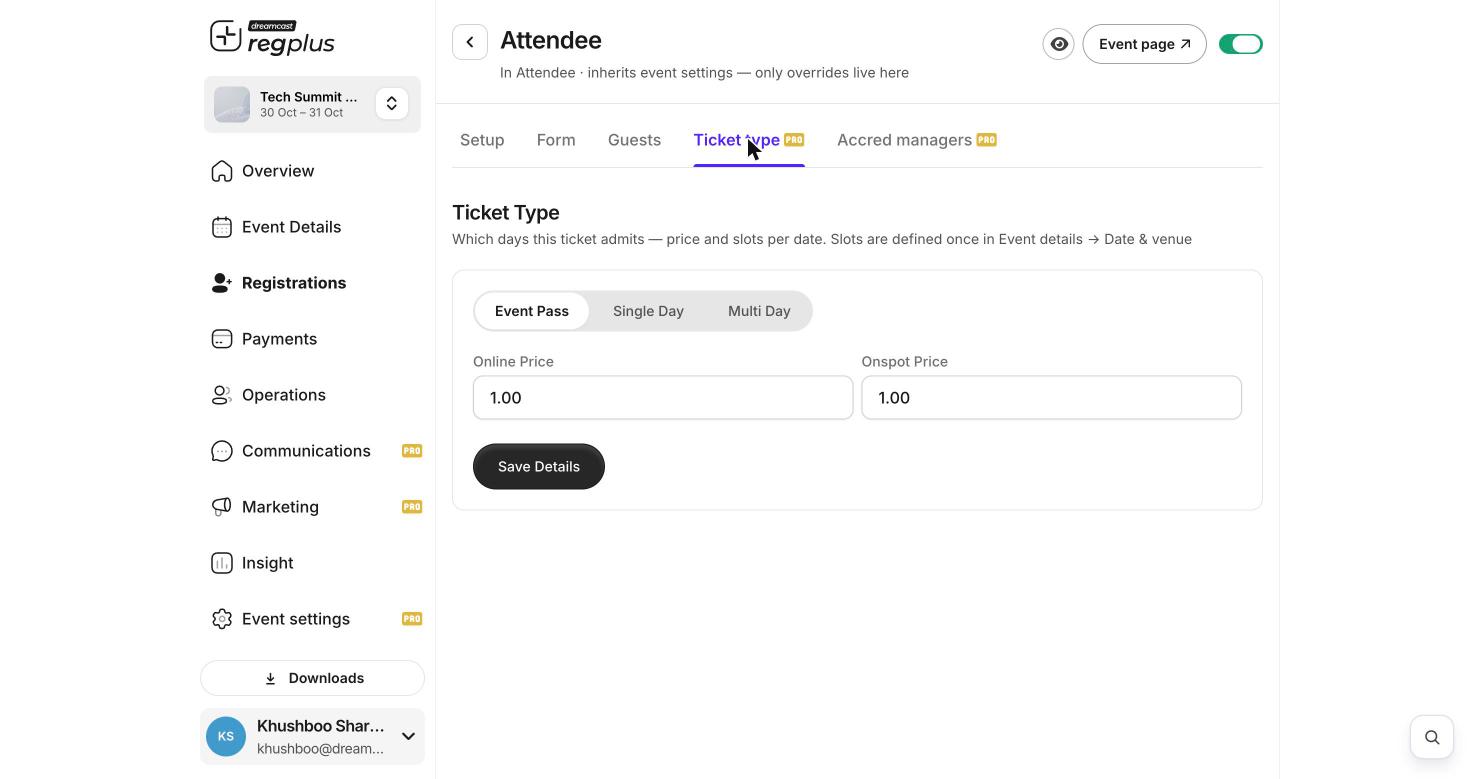1470x779 pixels.
Task: Click the Event settings gear icon
Action: [x=222, y=619]
